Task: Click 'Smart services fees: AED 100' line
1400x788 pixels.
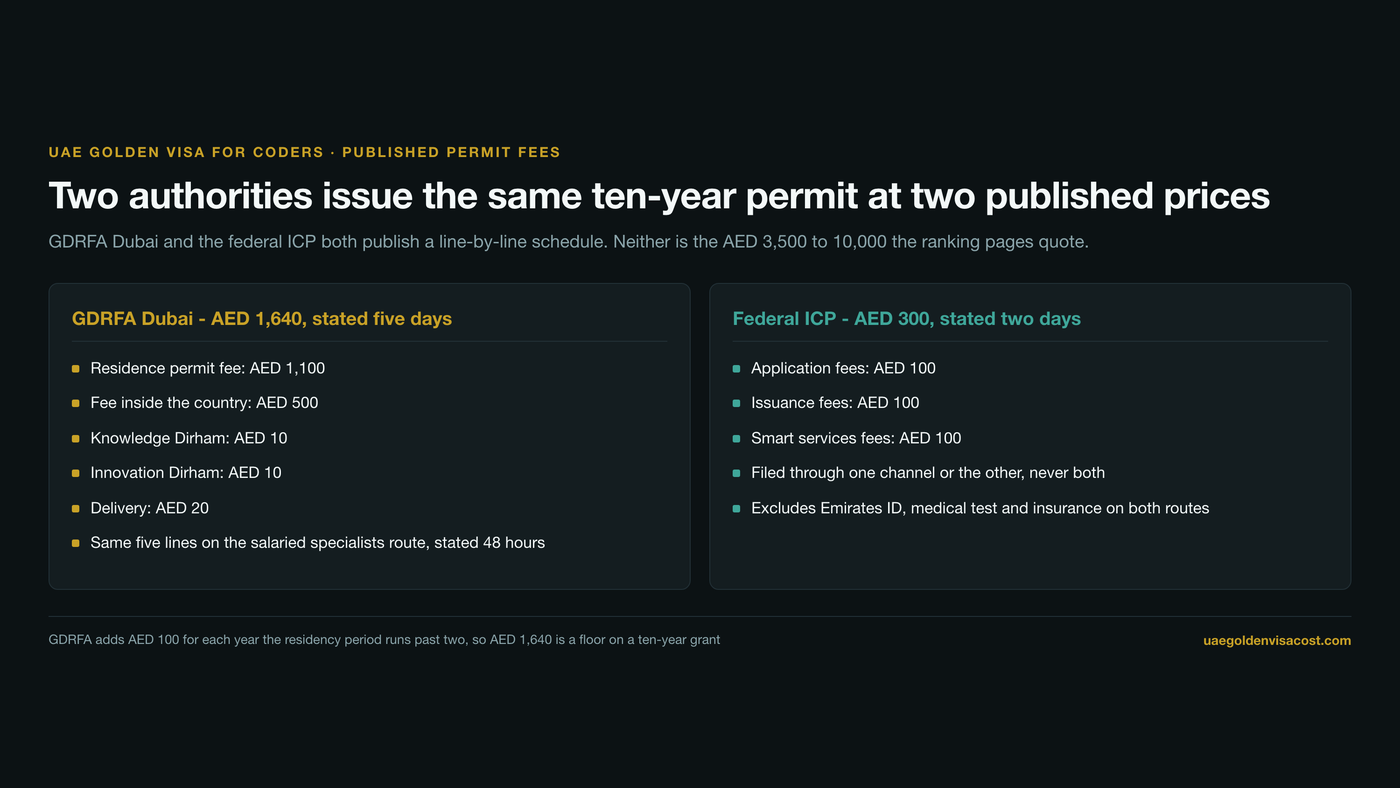Action: tap(856, 438)
